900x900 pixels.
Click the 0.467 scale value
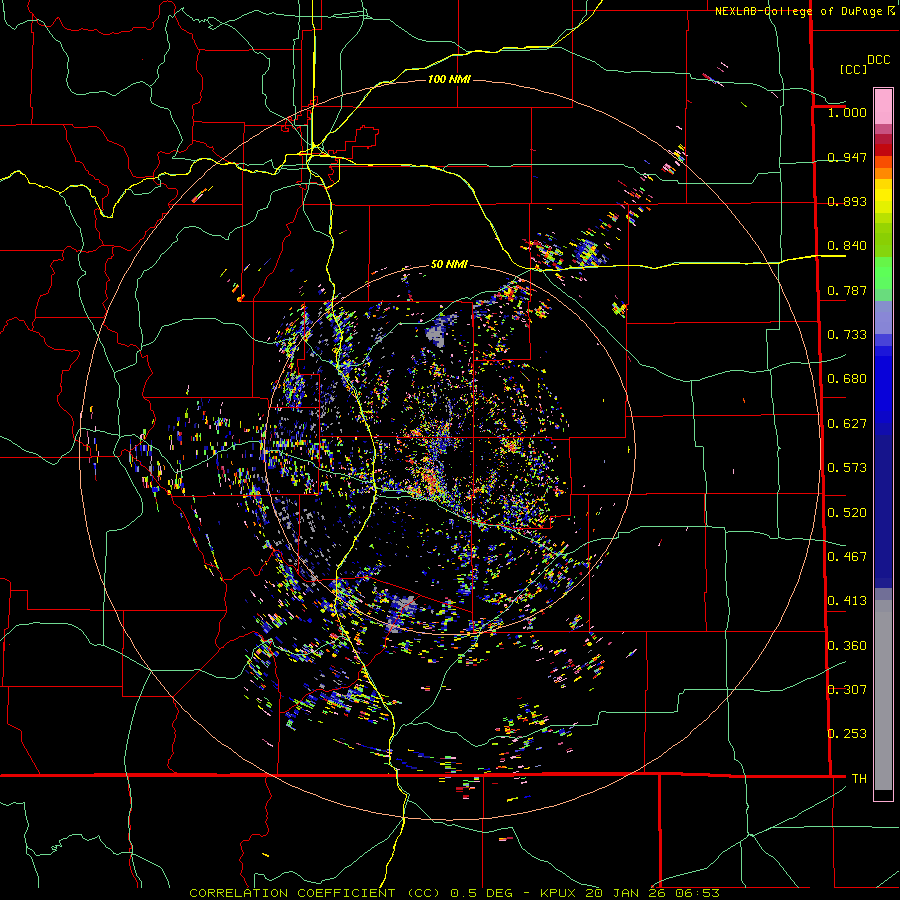point(847,557)
